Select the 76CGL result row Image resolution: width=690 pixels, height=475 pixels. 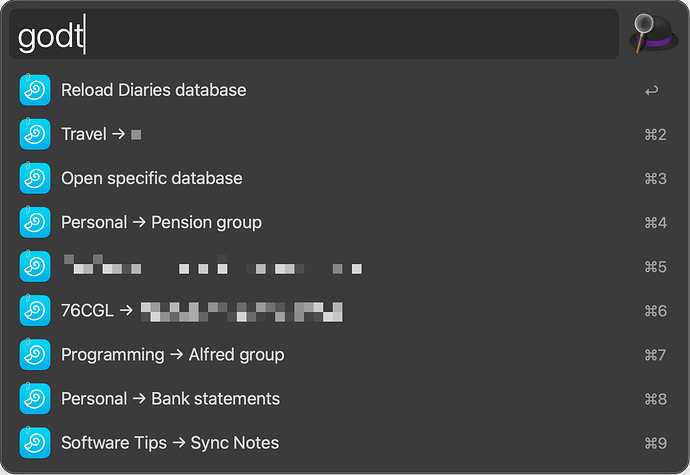pos(200,311)
